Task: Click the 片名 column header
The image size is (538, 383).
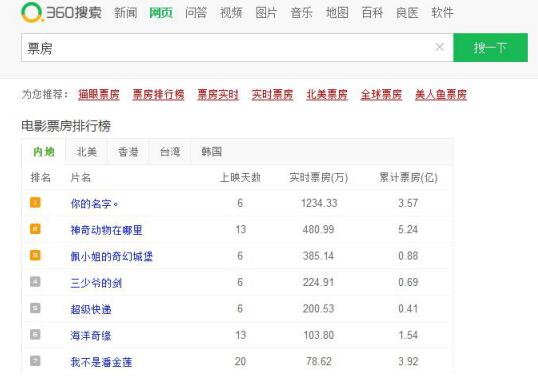Action: tap(80, 177)
